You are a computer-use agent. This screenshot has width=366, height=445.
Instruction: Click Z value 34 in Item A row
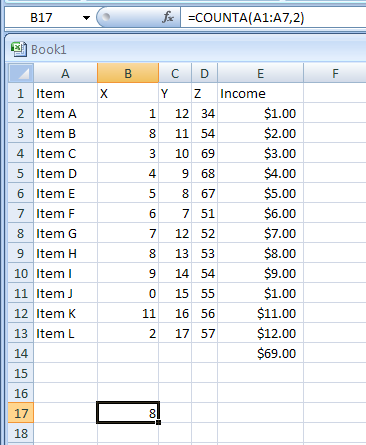click(204, 113)
